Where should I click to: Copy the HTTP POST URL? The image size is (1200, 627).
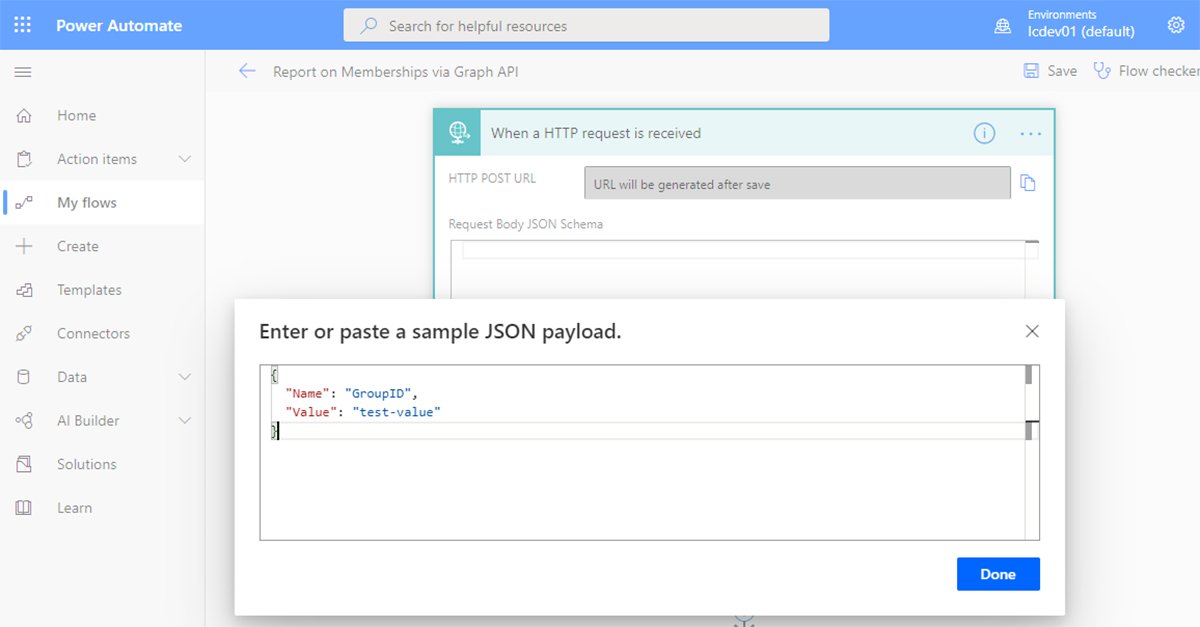coord(1027,183)
